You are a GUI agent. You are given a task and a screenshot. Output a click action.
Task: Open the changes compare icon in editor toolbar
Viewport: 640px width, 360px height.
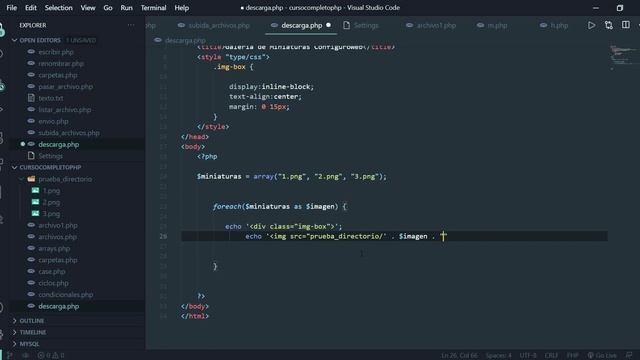609,25
